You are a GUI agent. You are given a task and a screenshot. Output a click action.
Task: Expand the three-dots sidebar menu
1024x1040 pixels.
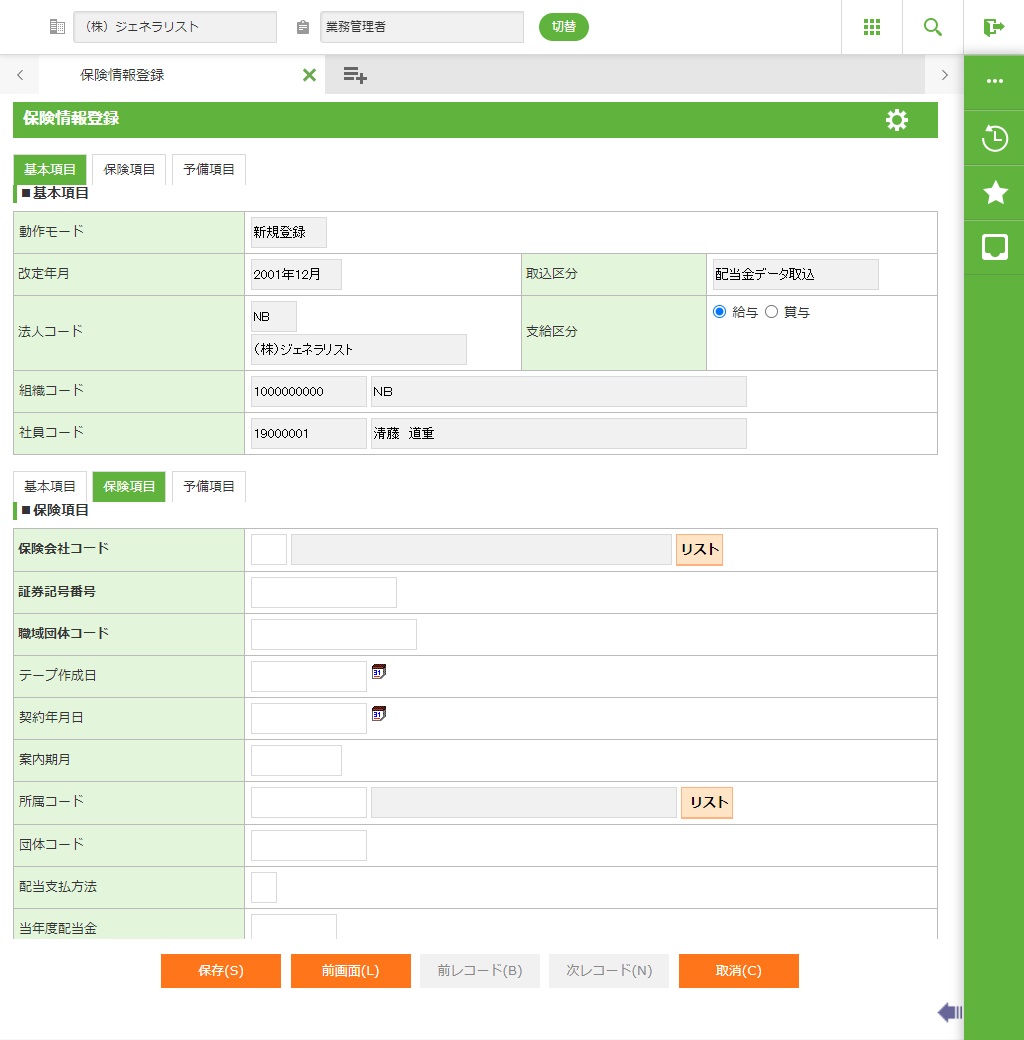click(994, 82)
